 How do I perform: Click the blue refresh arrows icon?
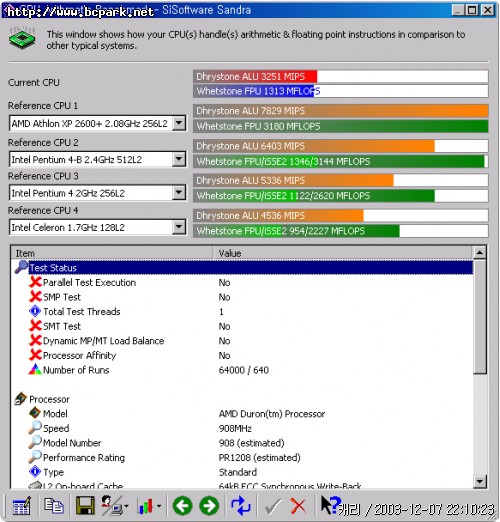pyautogui.click(x=241, y=505)
